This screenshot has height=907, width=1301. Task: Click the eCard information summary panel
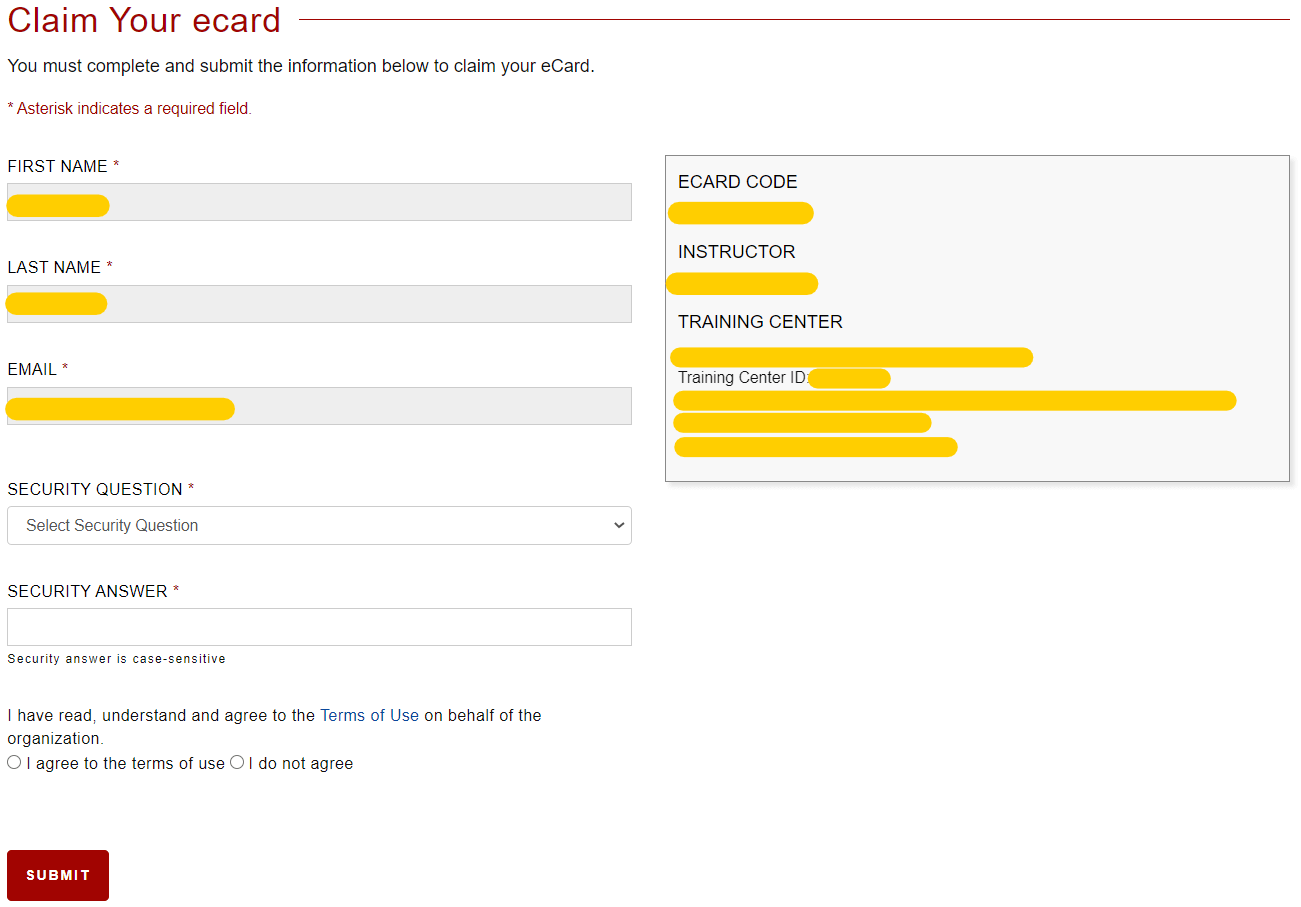[x=977, y=318]
